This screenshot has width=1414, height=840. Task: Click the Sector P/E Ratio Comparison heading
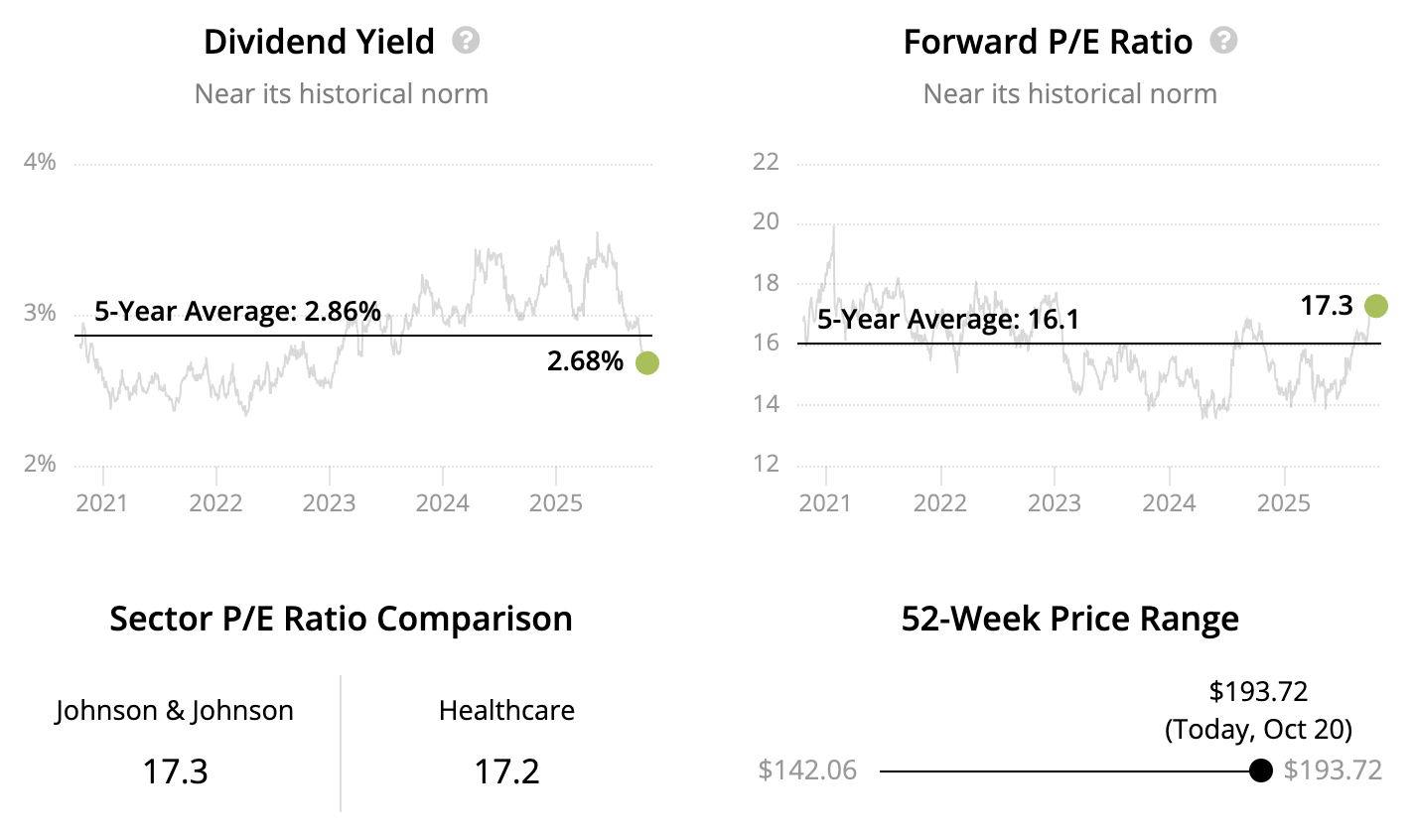[341, 619]
